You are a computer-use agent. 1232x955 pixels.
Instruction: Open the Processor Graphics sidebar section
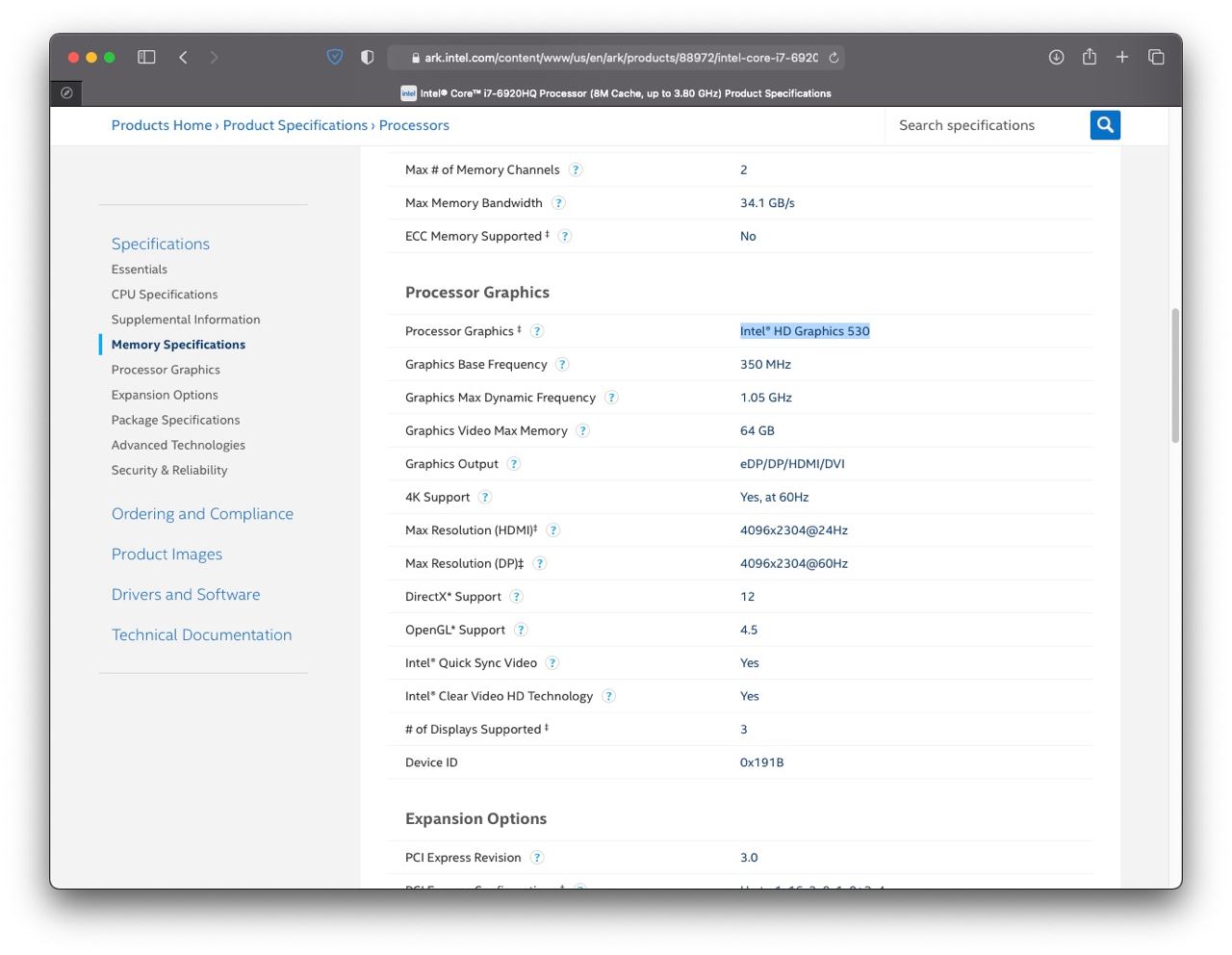pos(166,370)
